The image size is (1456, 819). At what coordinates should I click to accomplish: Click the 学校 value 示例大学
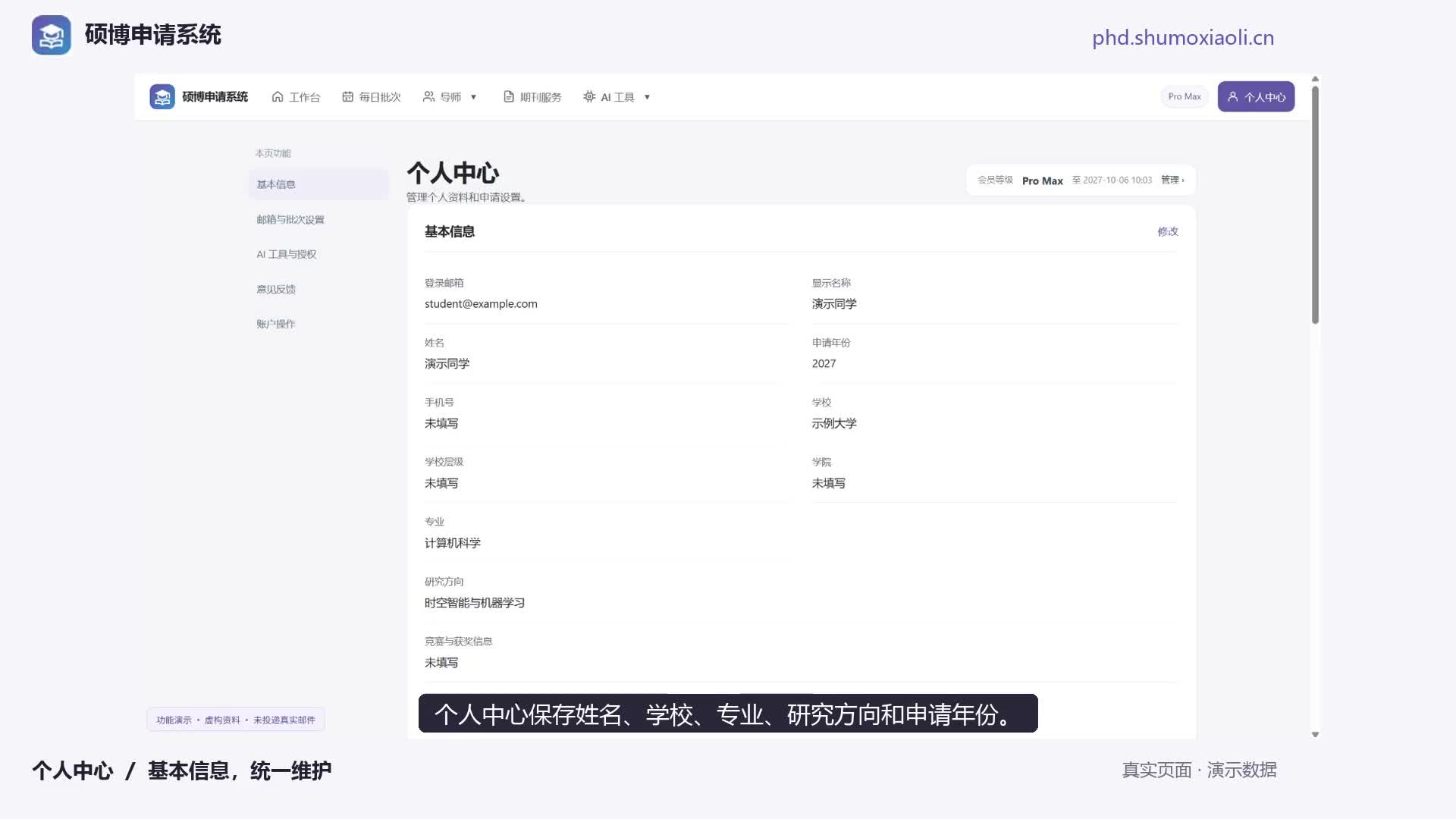834,423
